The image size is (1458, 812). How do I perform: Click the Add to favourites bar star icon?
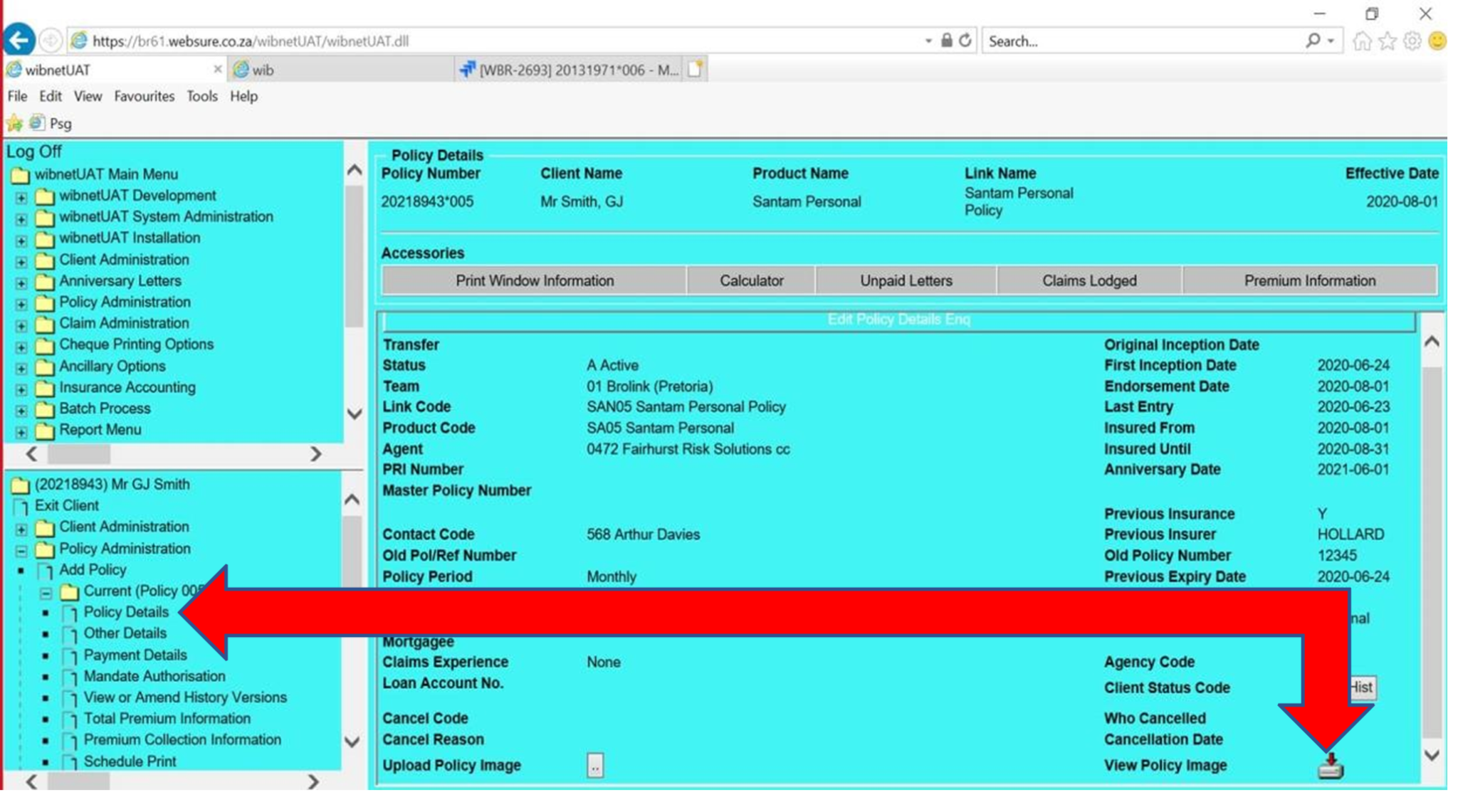tap(14, 123)
